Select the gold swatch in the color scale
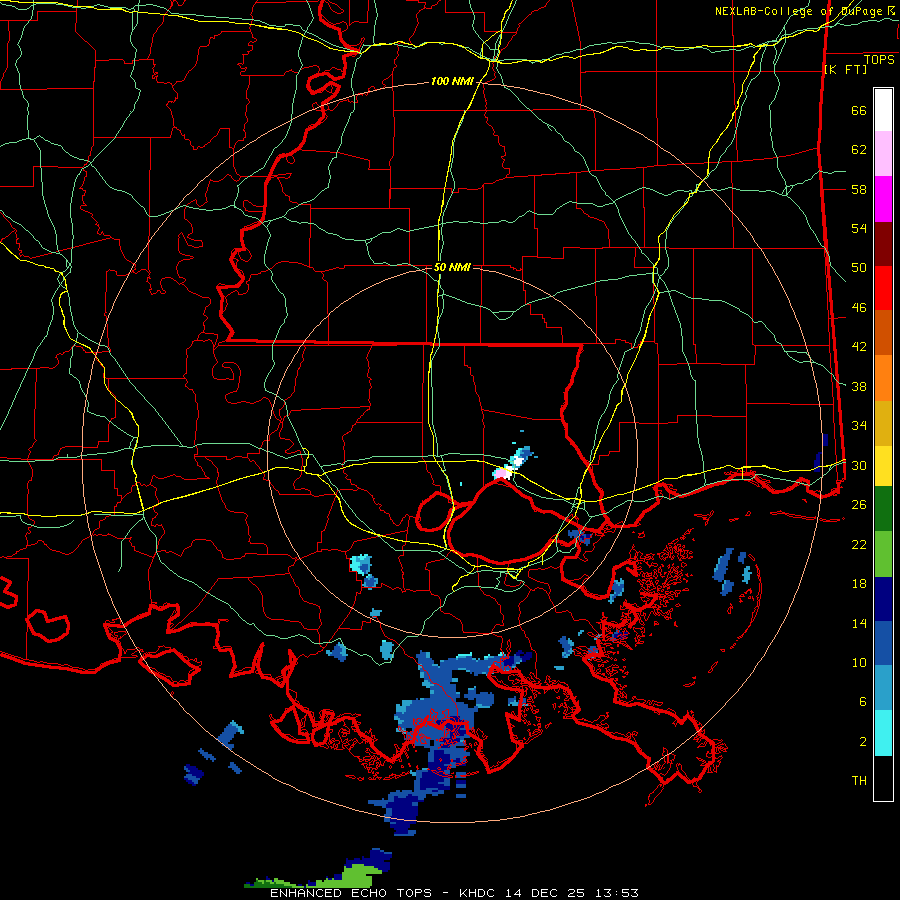This screenshot has height=900, width=900. click(x=883, y=423)
